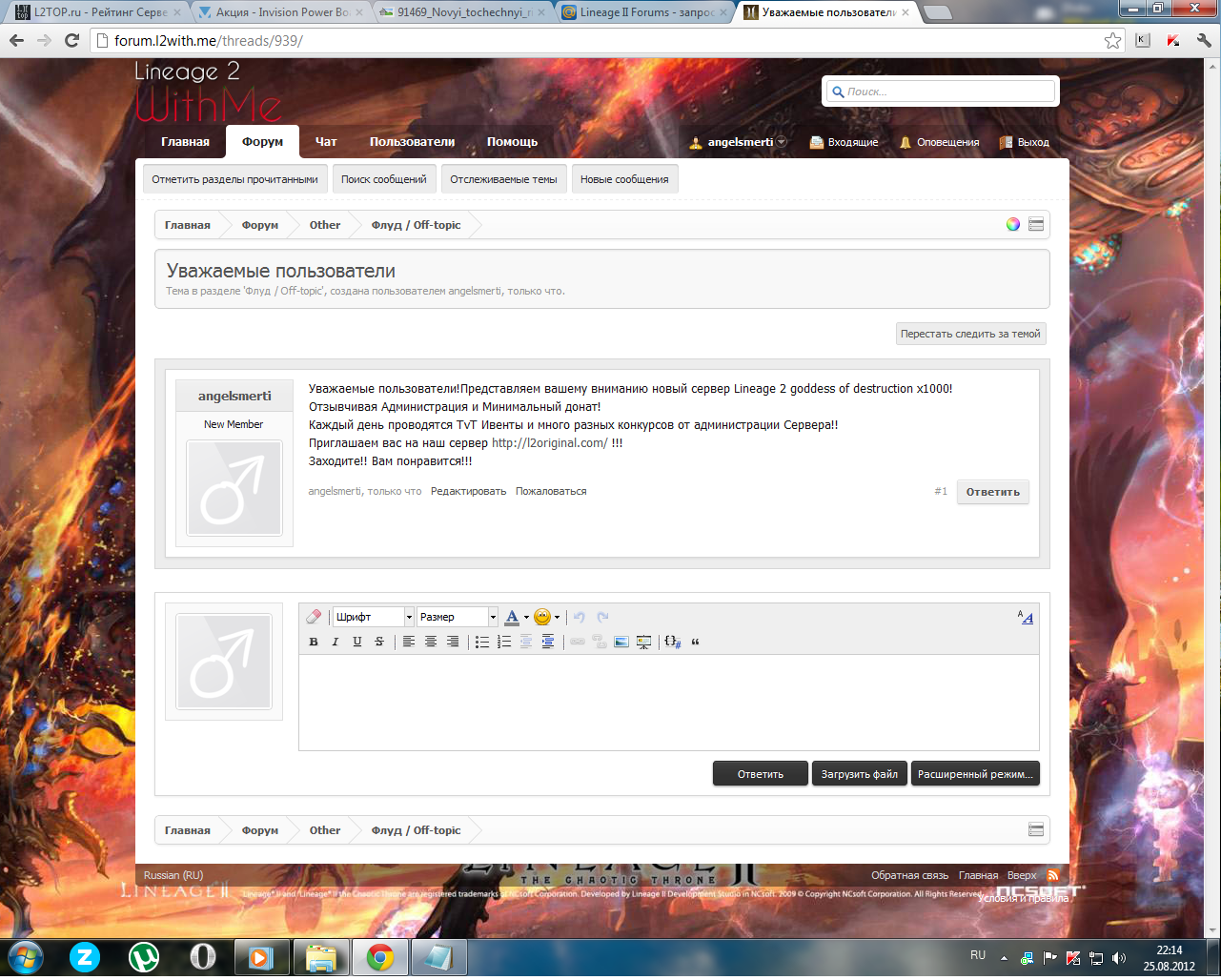Open the Главная navigation tab
Viewport: 1221px width, 980px height.
[185, 142]
